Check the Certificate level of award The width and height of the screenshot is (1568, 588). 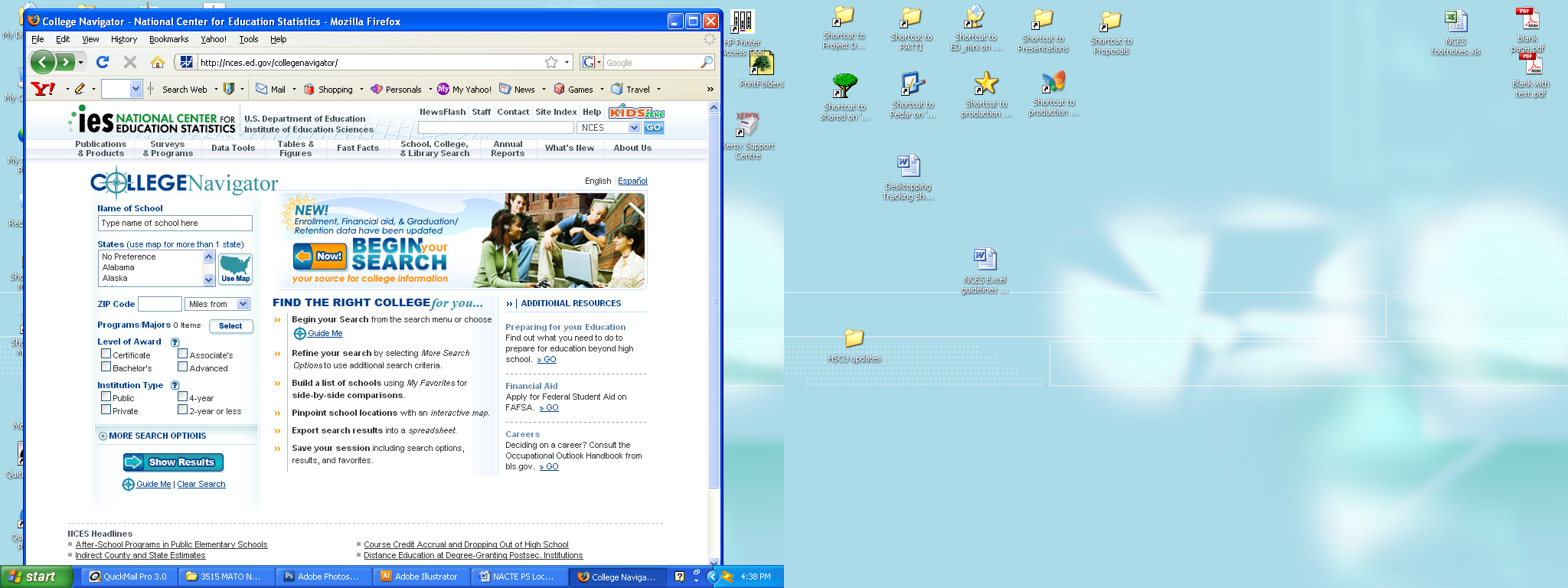tap(106, 354)
